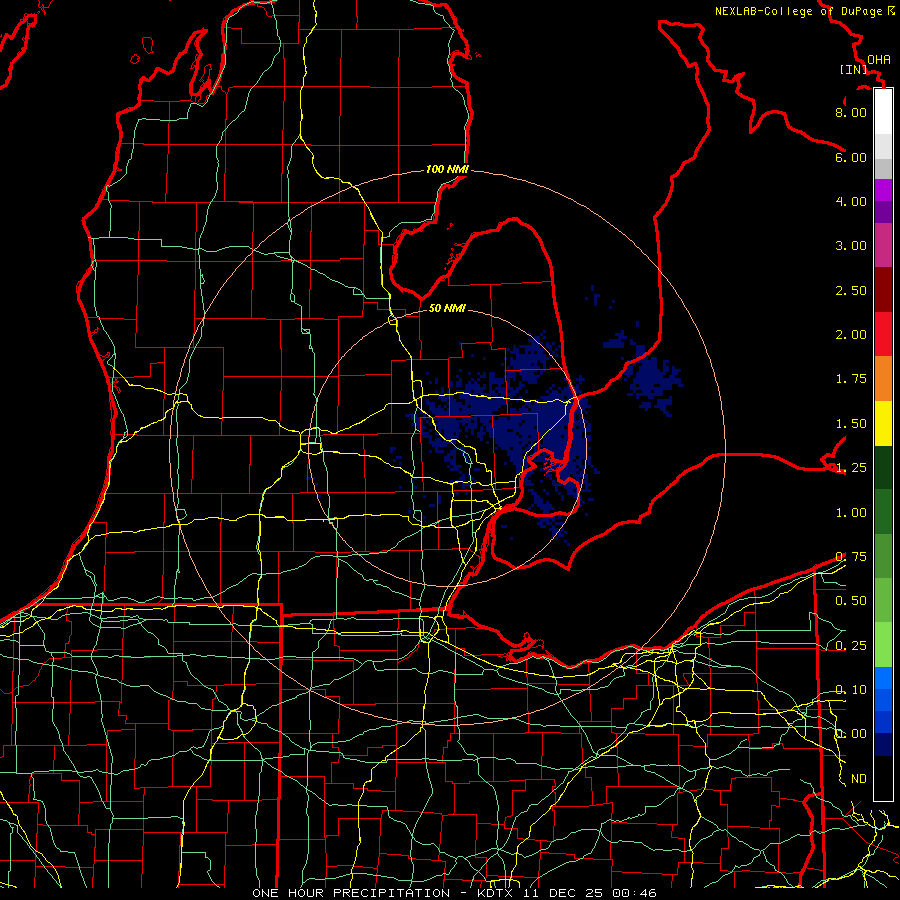This screenshot has height=900, width=900.
Task: Select the black ND swatch on the scale
Action: pos(883,778)
